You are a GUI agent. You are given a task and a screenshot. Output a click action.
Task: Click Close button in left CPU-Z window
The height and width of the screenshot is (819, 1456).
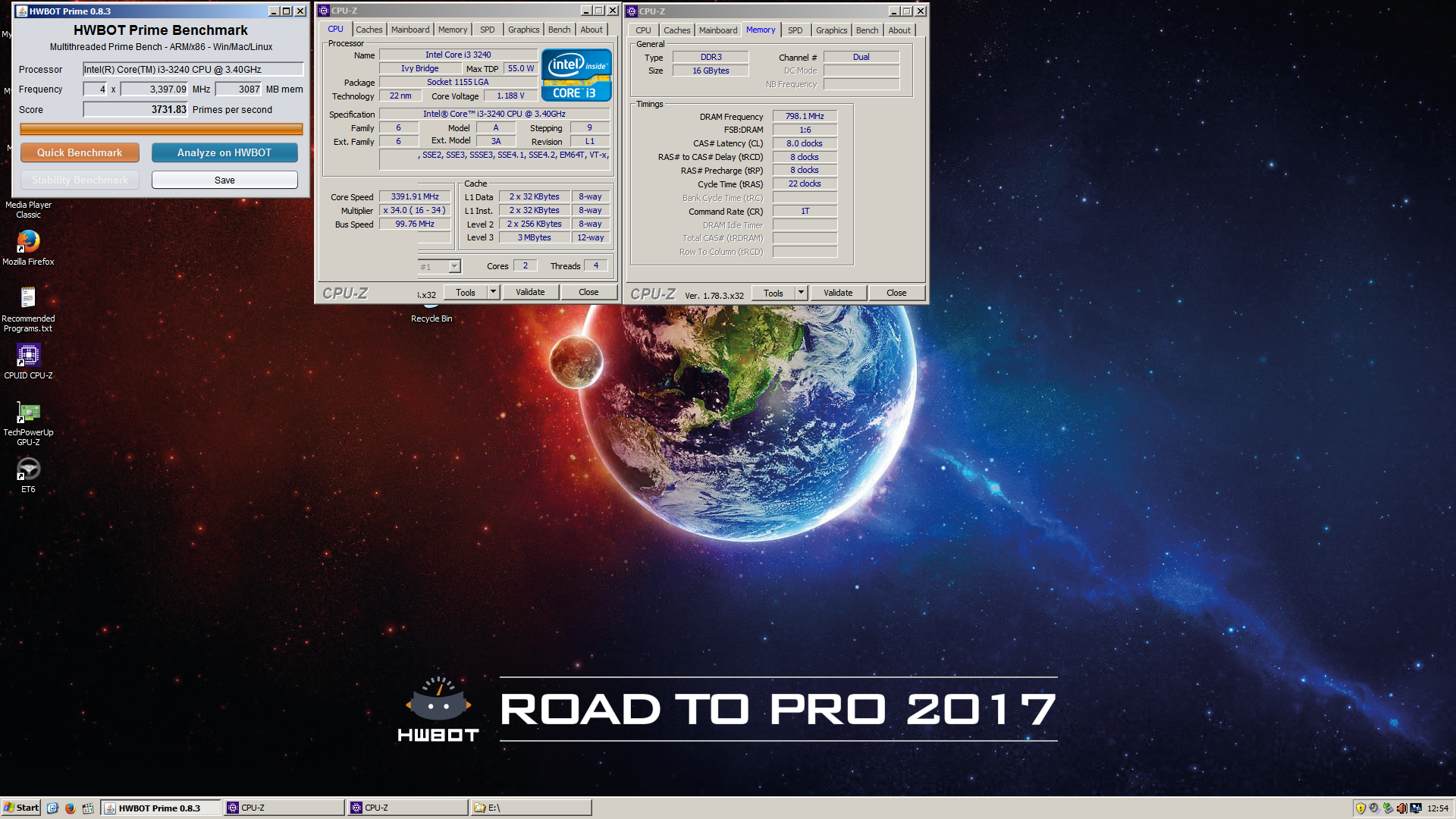point(588,292)
